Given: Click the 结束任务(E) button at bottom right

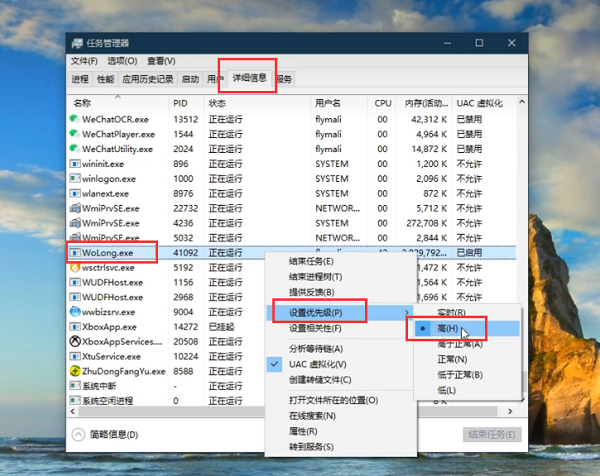Looking at the screenshot, I should pyautogui.click(x=492, y=435).
